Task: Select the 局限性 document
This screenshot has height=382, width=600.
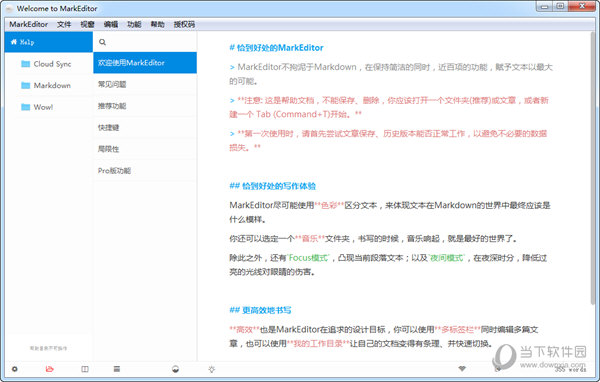Action: point(145,149)
